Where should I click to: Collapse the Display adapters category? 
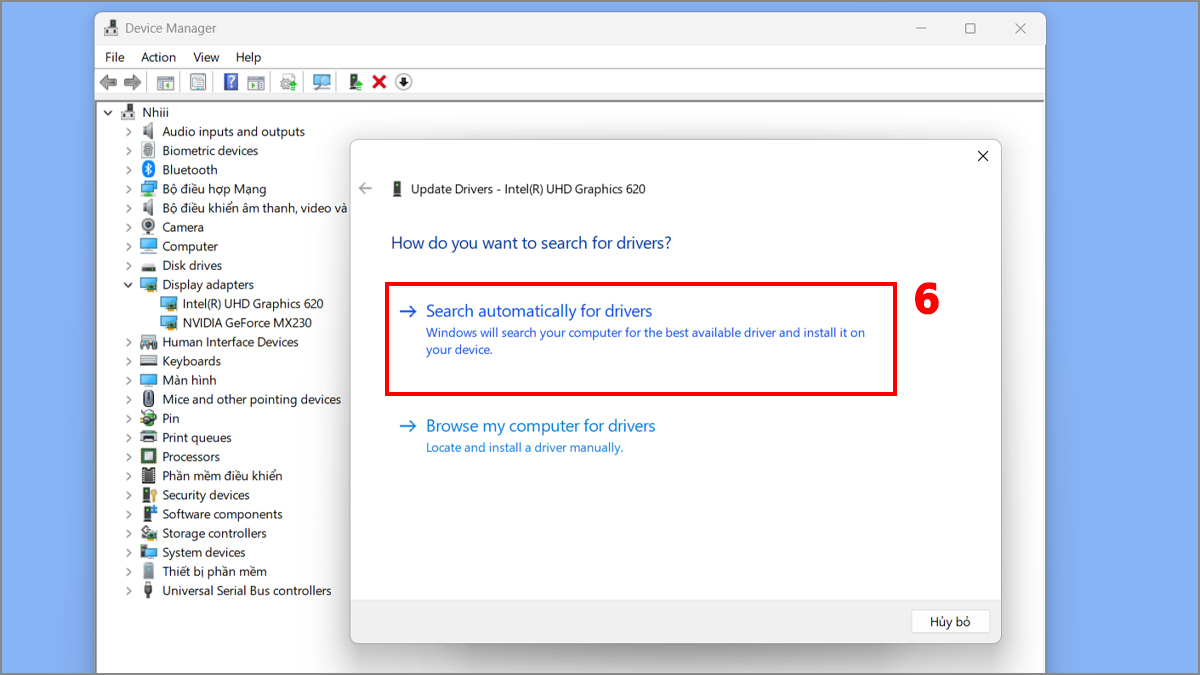[x=128, y=284]
